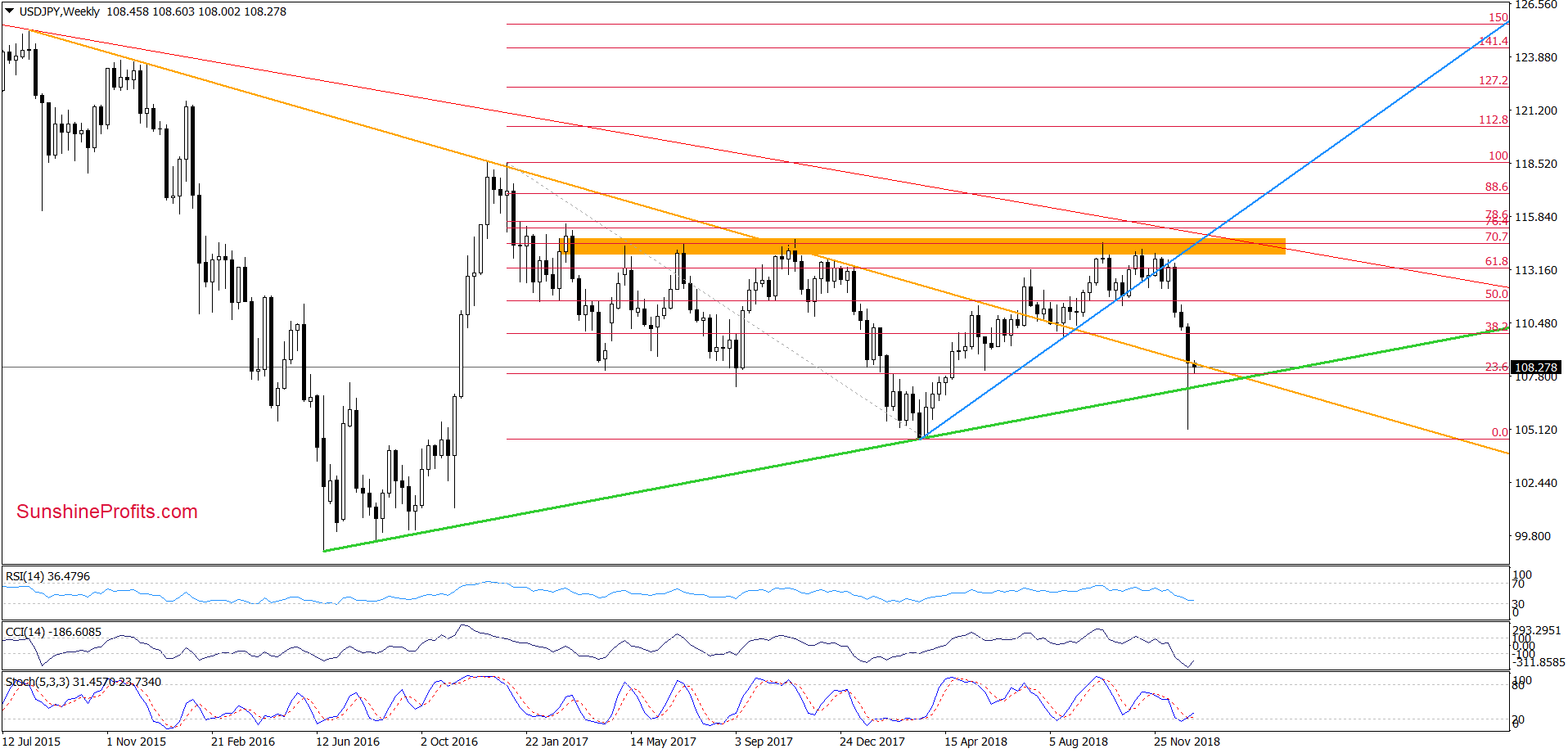Select the price axis value 121.200
Viewport: 1568px width, 753px height.
pyautogui.click(x=1536, y=110)
